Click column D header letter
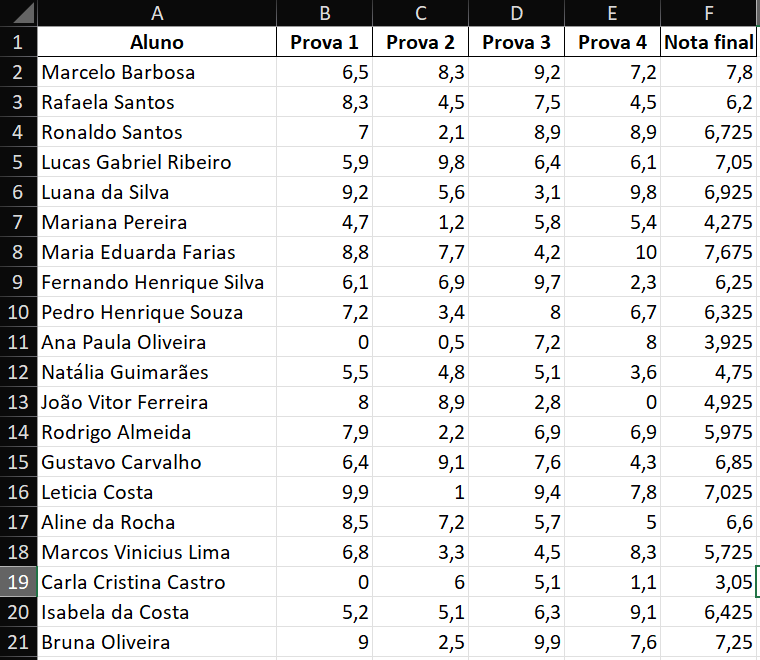 (516, 13)
